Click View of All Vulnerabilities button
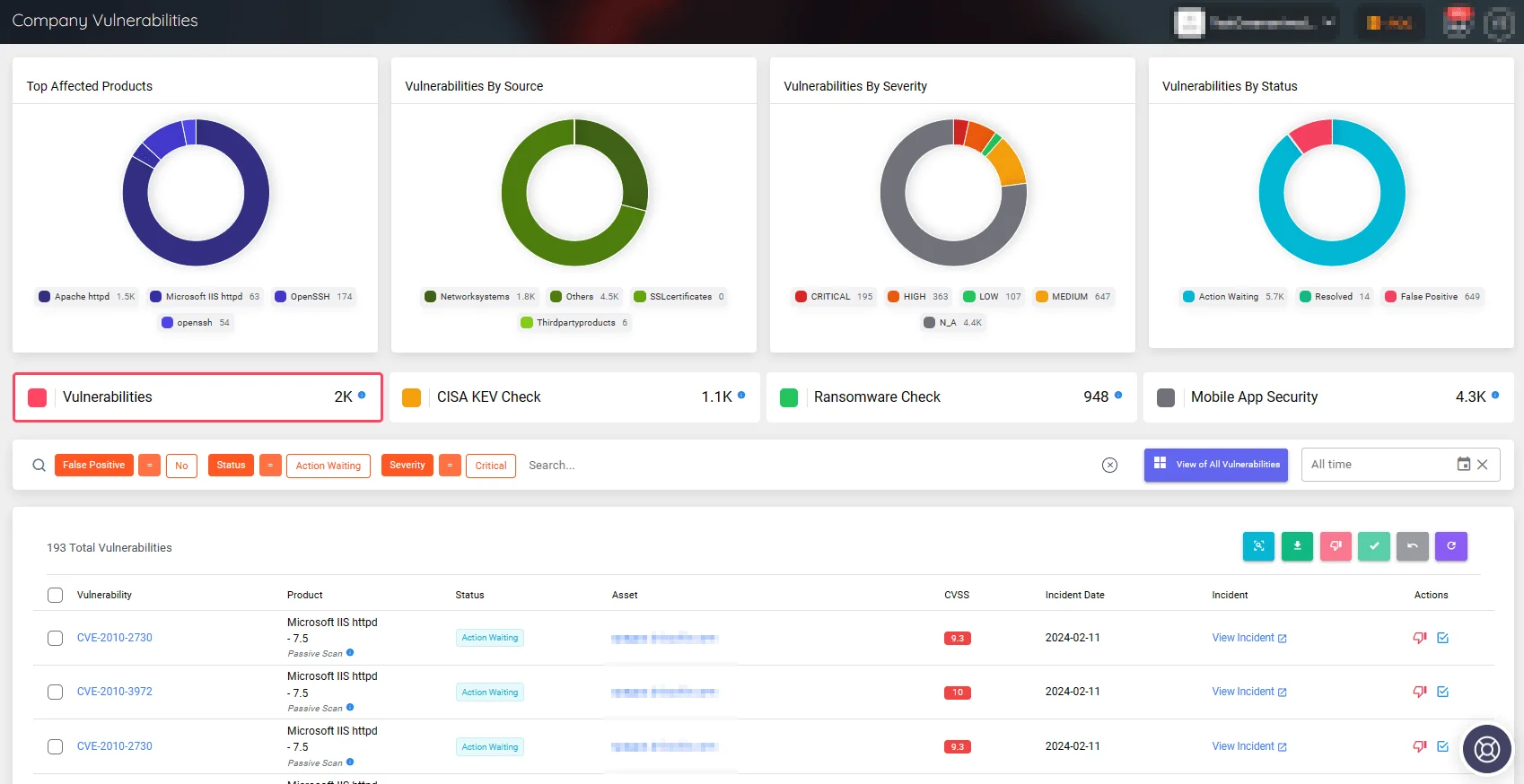This screenshot has height=784, width=1524. 1216,465
